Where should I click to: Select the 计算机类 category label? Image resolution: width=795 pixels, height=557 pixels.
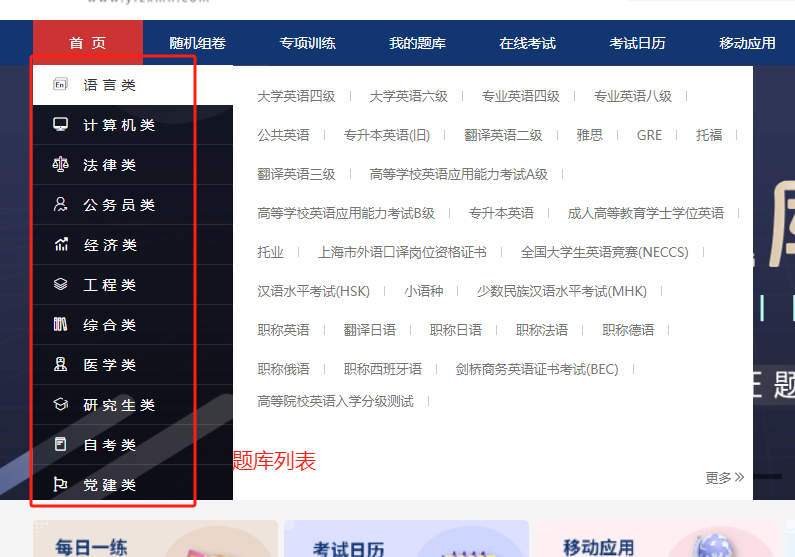(119, 125)
